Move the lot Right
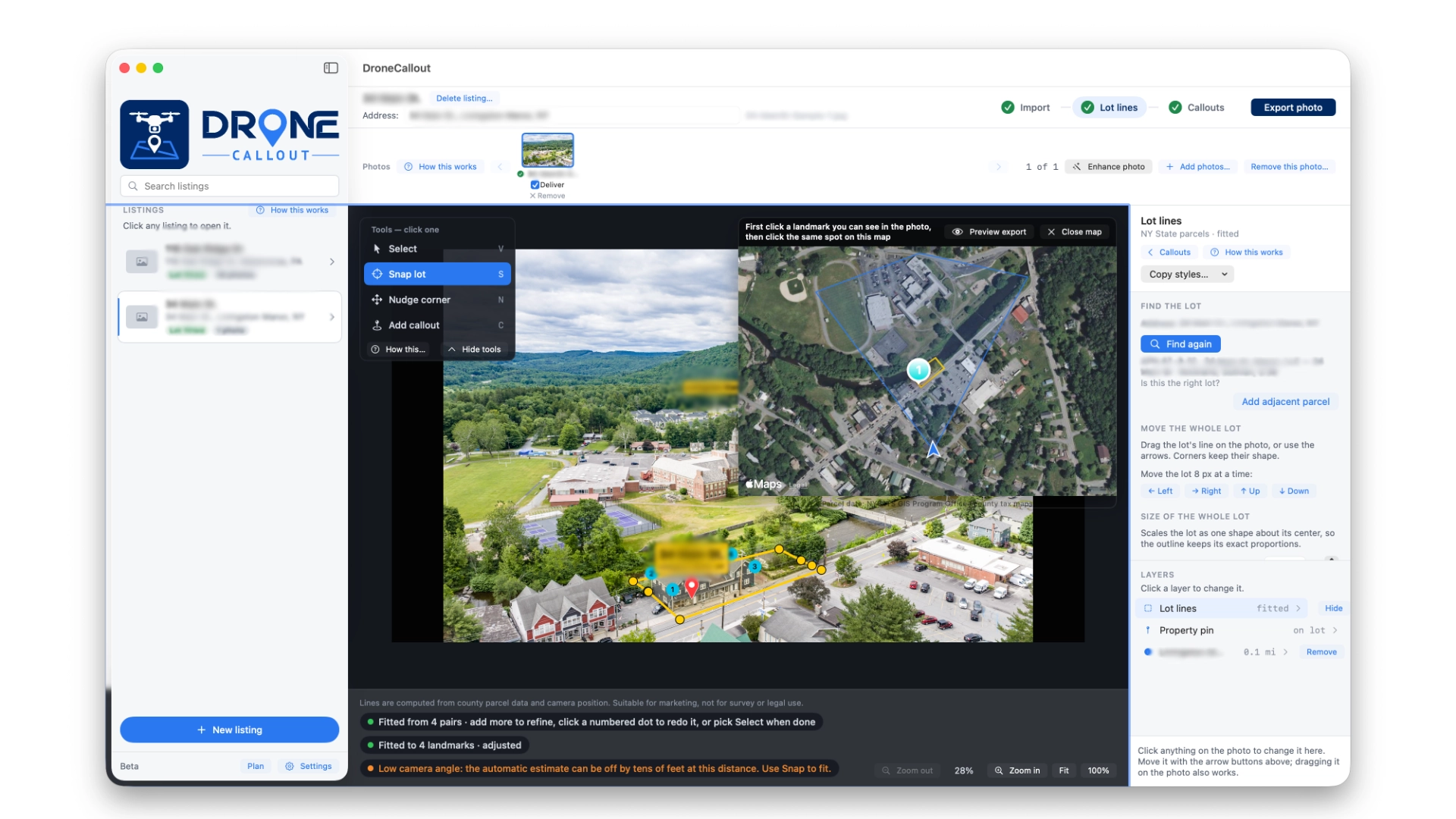Screen dimensions: 1456x819 1207,491
